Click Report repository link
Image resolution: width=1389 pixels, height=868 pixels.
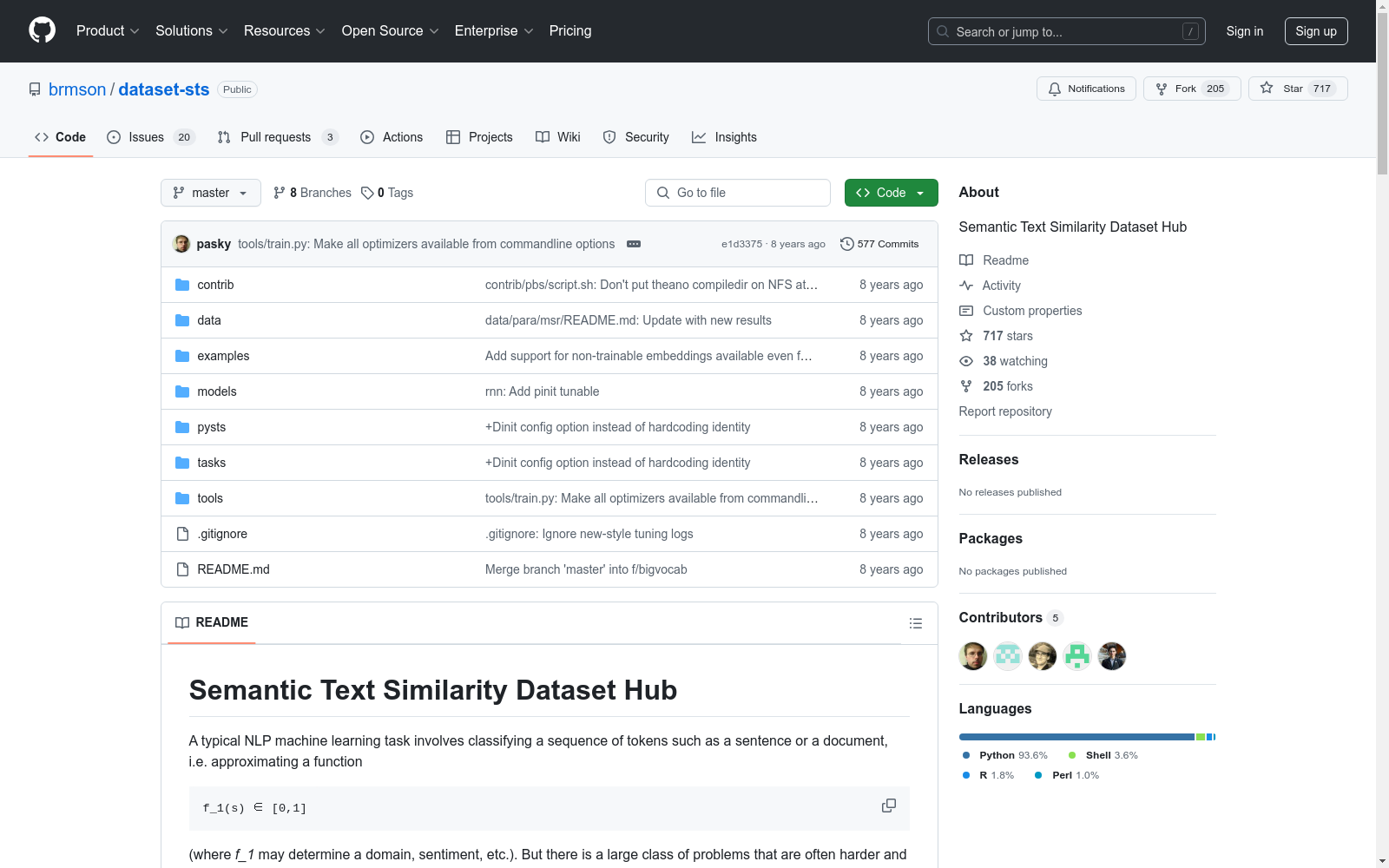(x=1005, y=411)
